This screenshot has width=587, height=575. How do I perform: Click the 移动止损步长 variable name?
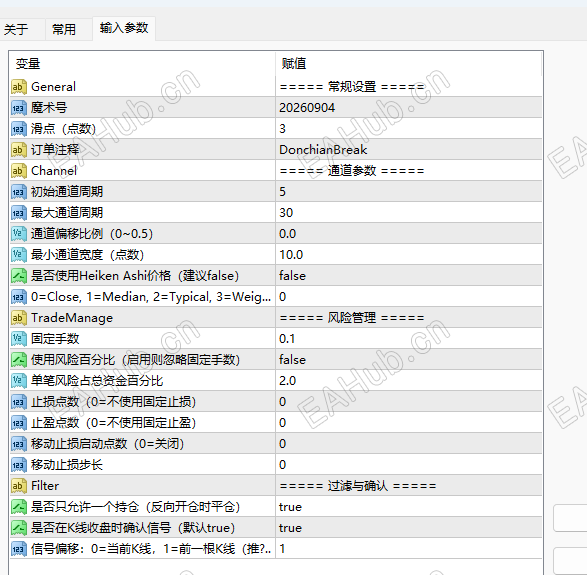(67, 465)
